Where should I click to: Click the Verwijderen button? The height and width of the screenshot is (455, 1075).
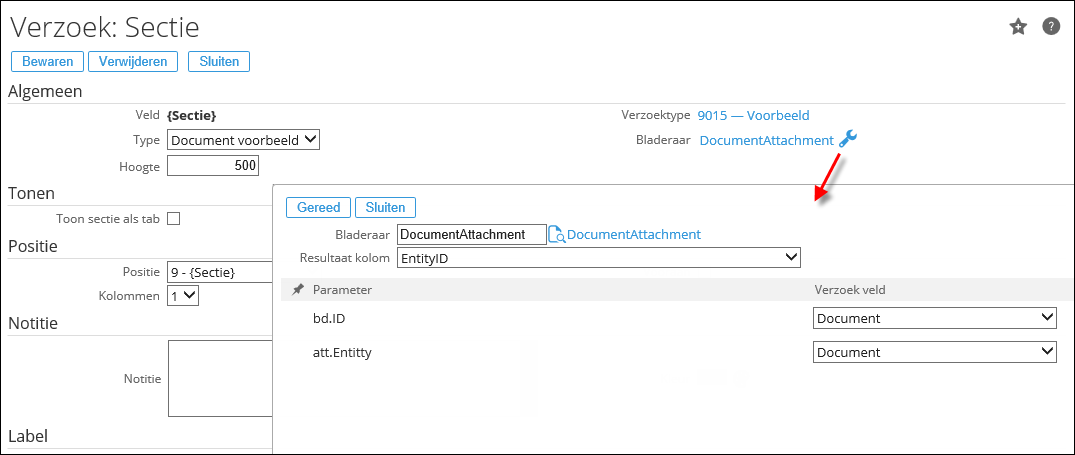[x=133, y=61]
